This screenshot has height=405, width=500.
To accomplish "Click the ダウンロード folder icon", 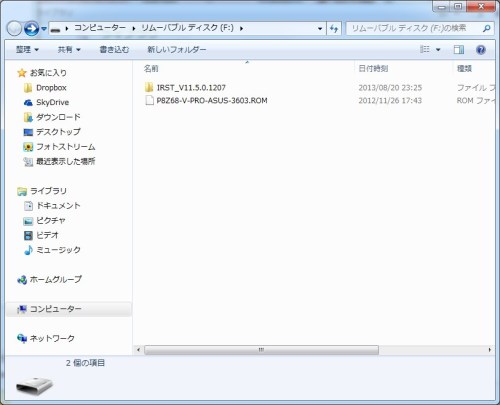I will click(x=28, y=117).
